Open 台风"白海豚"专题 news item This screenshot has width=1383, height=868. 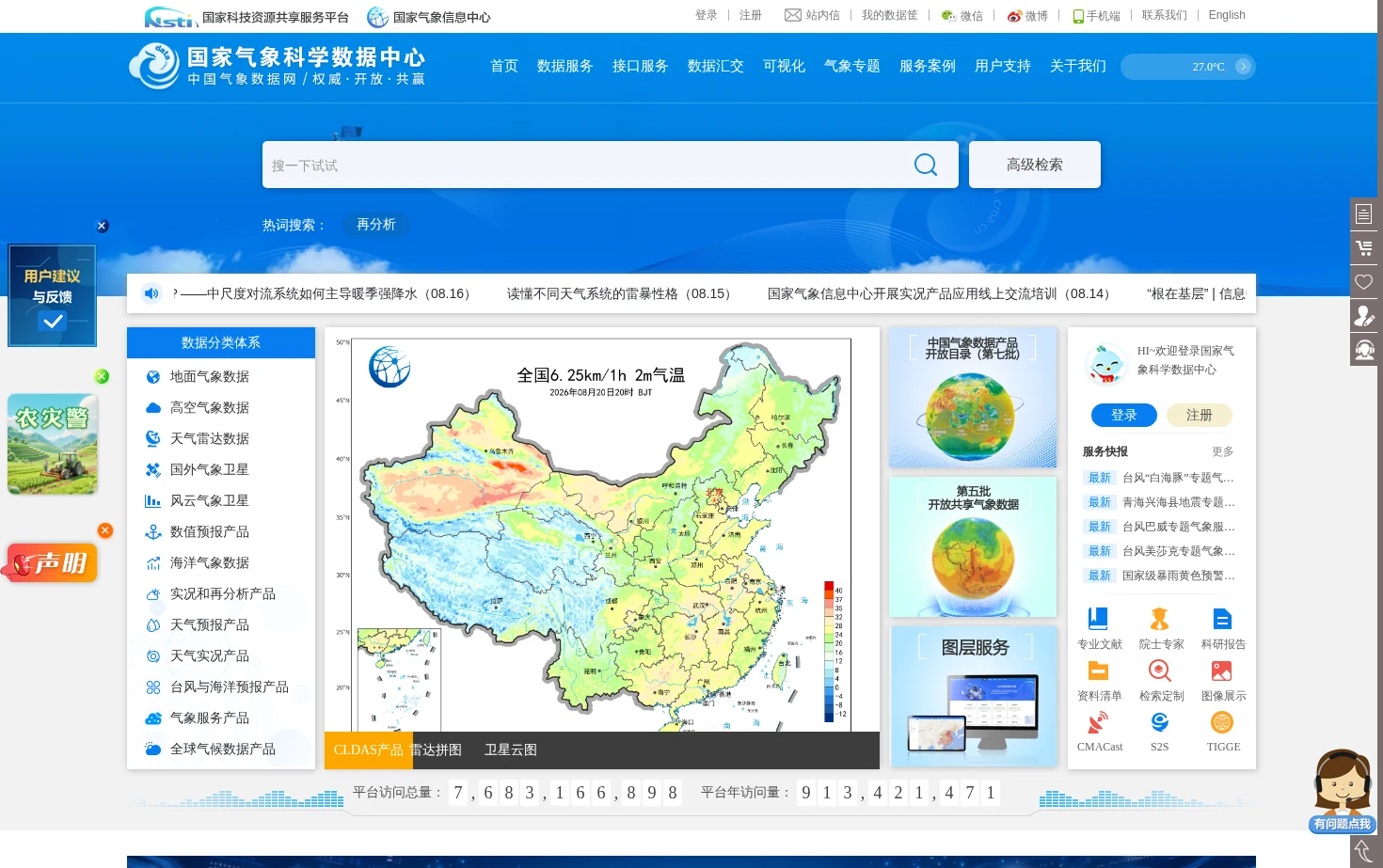tap(1178, 478)
